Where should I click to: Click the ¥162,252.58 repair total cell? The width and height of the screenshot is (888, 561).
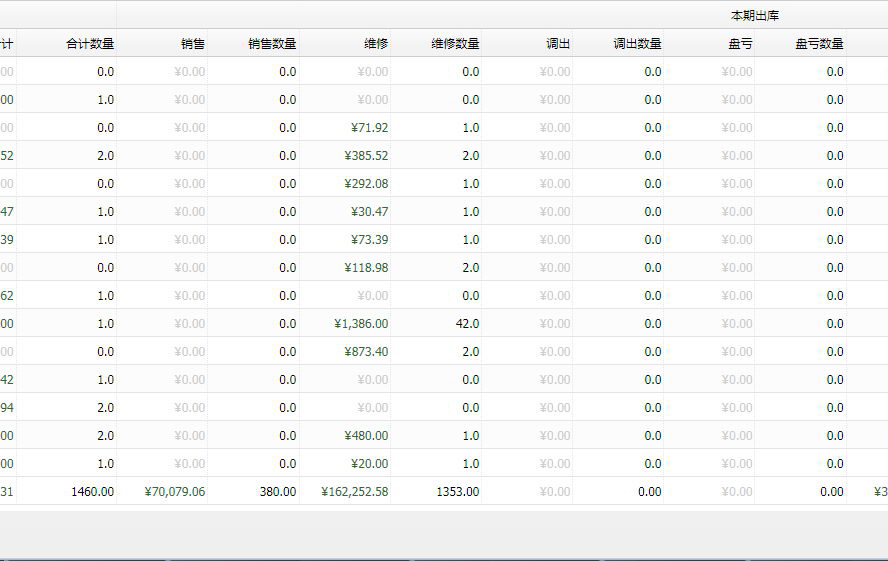coord(355,492)
